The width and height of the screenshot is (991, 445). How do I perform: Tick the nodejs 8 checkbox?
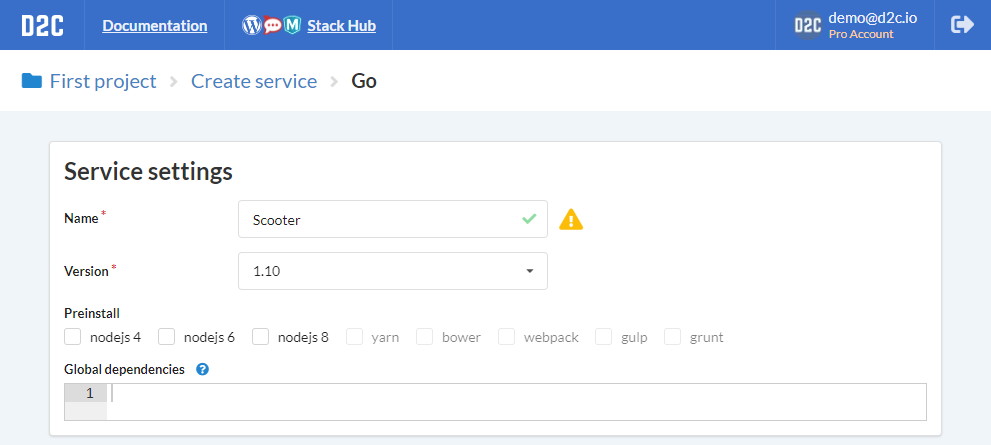tap(260, 337)
